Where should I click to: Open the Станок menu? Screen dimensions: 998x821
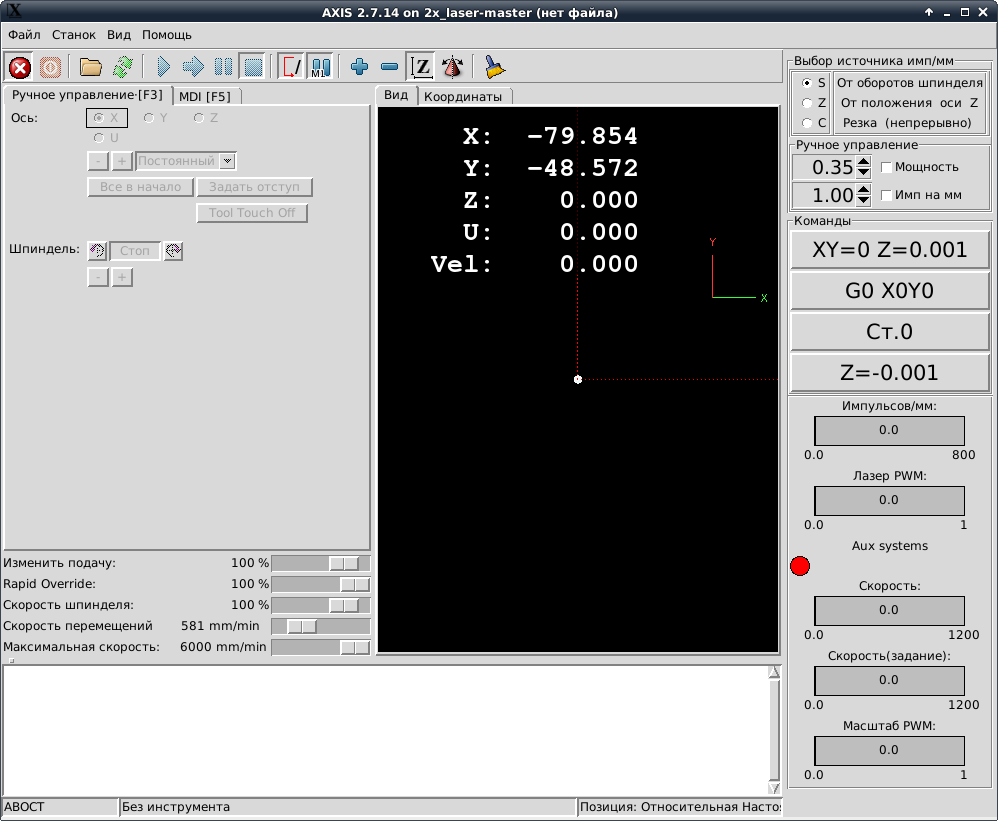click(x=74, y=35)
